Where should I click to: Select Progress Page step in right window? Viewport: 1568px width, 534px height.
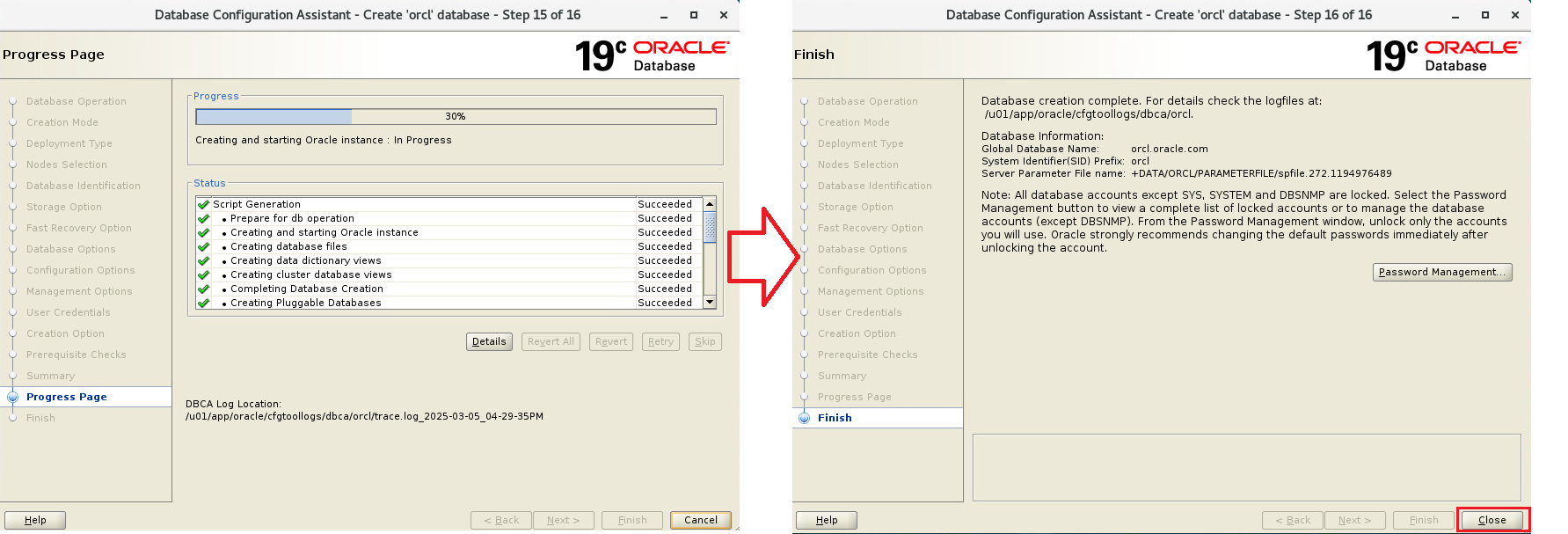(x=855, y=397)
